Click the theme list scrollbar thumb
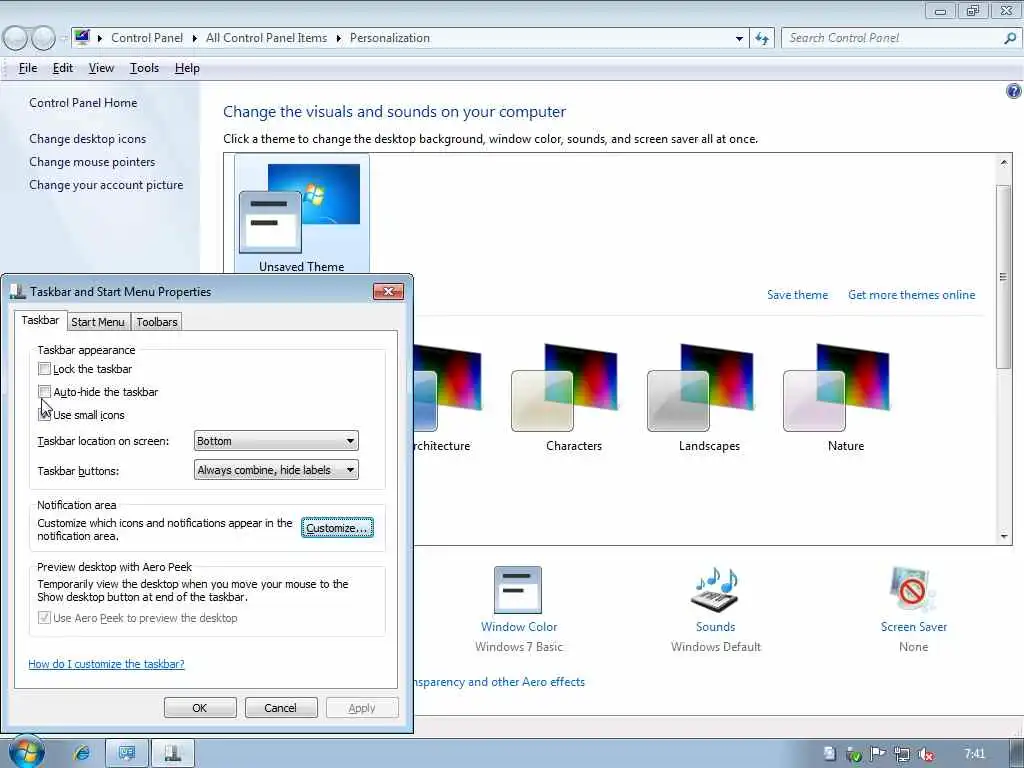This screenshot has height=768, width=1024. coord(1004,276)
